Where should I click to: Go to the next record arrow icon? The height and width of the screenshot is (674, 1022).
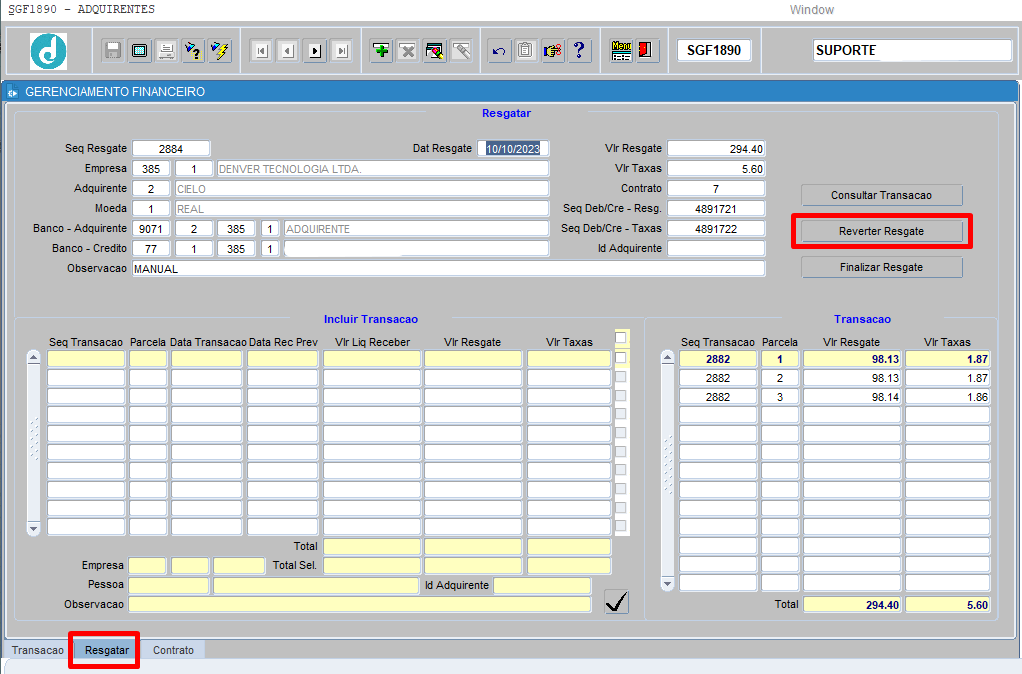[315, 51]
